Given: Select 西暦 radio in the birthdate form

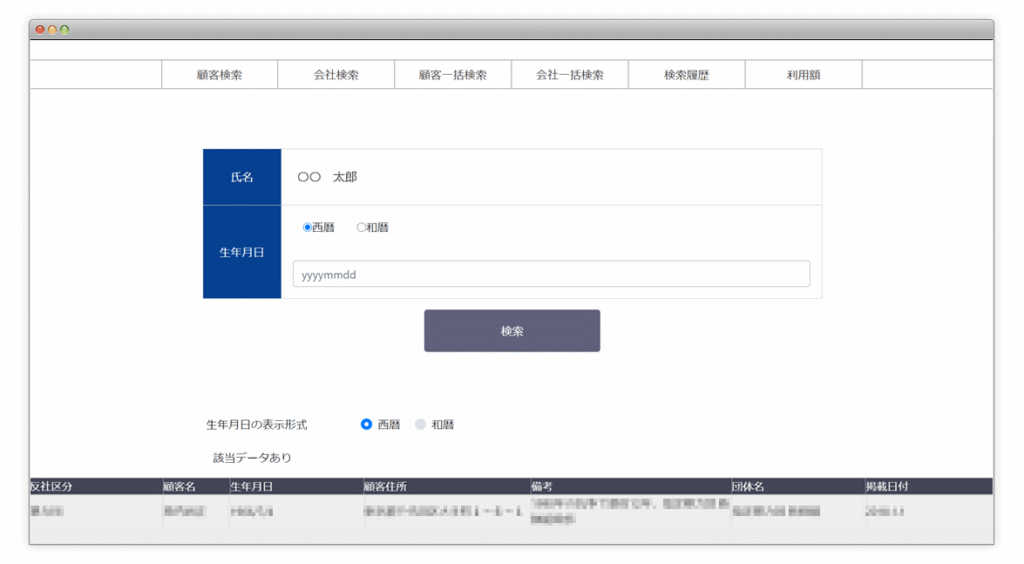Looking at the screenshot, I should tap(308, 228).
